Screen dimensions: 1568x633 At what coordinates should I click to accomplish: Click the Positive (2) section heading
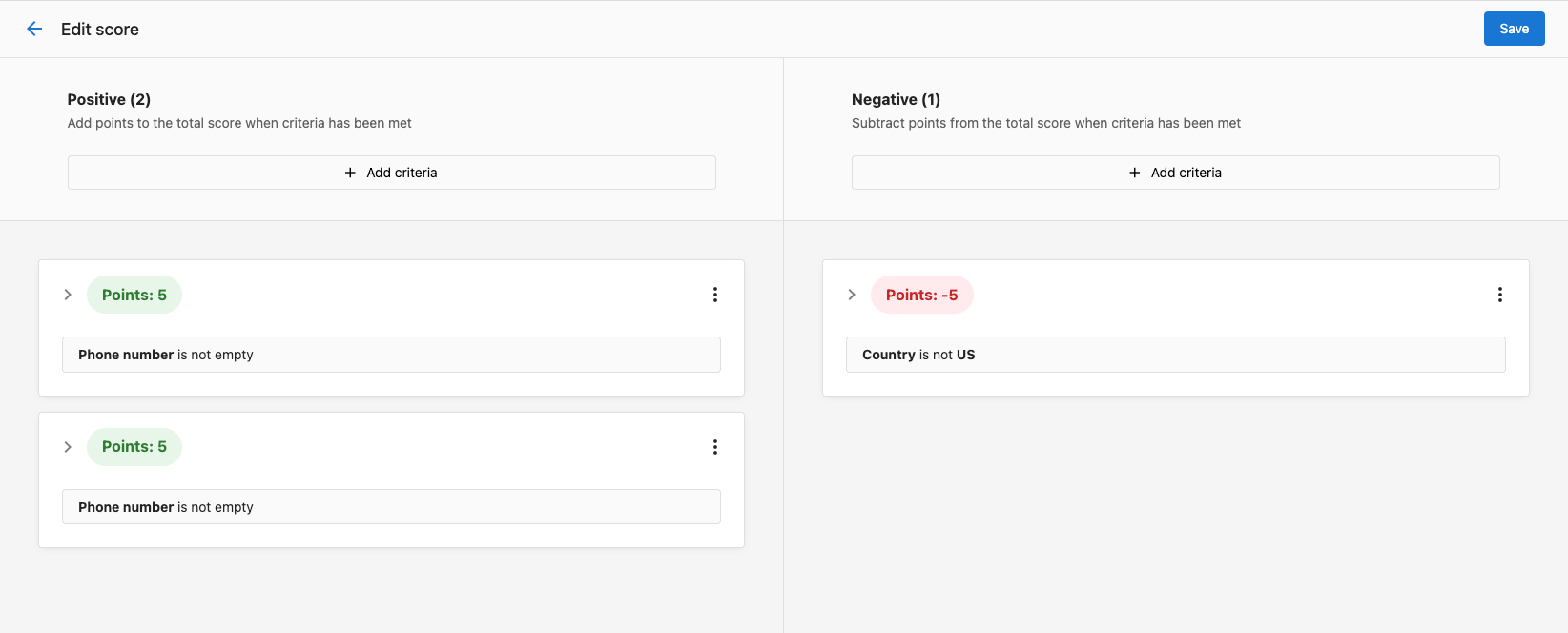tap(109, 99)
